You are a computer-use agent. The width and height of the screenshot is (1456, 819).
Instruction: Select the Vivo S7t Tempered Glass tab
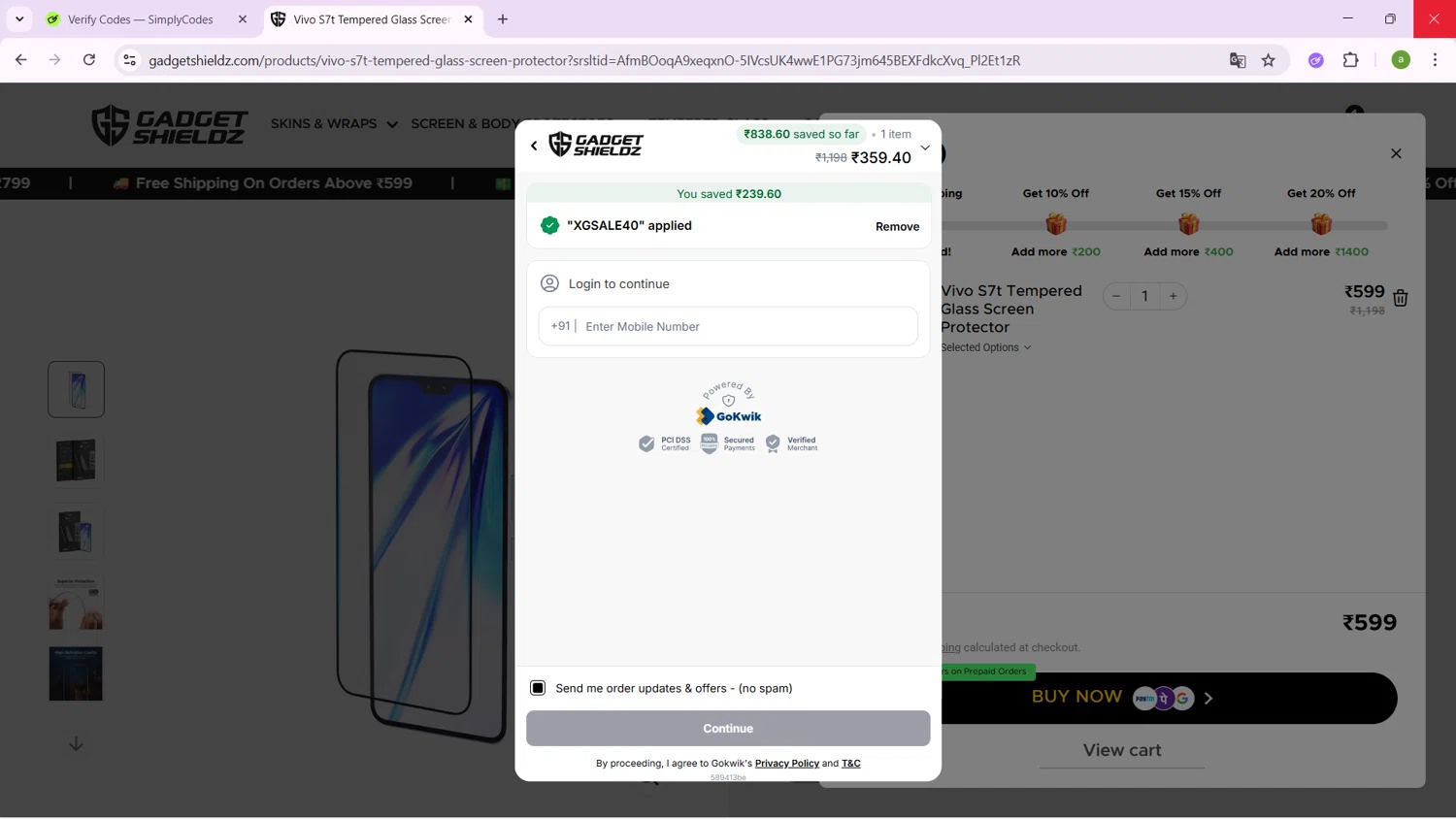tap(372, 19)
